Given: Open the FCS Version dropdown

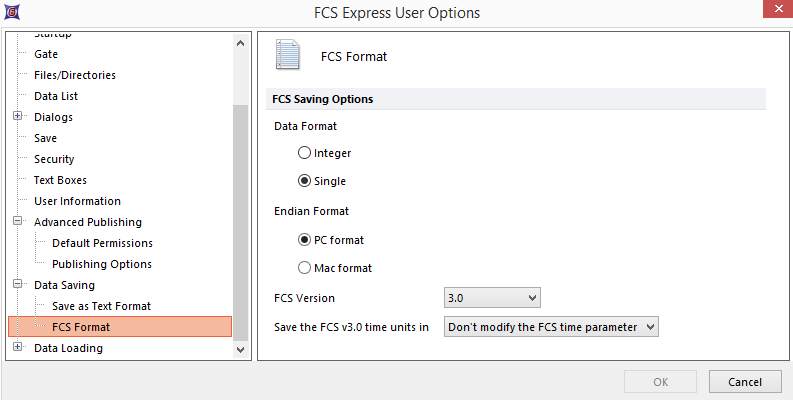Looking at the screenshot, I should [x=492, y=298].
